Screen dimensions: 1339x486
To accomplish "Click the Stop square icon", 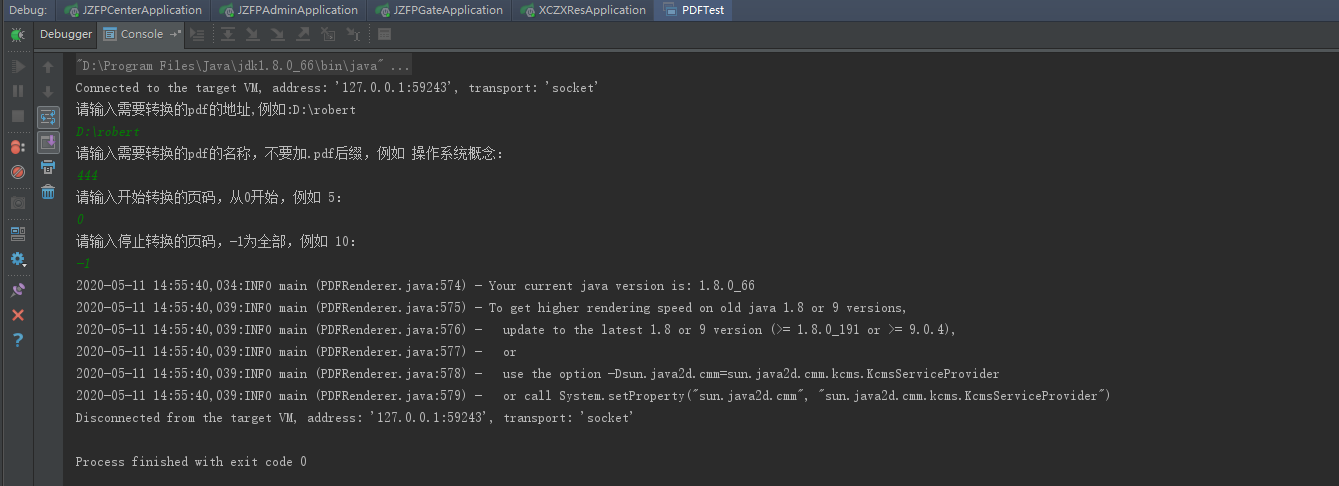I will (18, 116).
